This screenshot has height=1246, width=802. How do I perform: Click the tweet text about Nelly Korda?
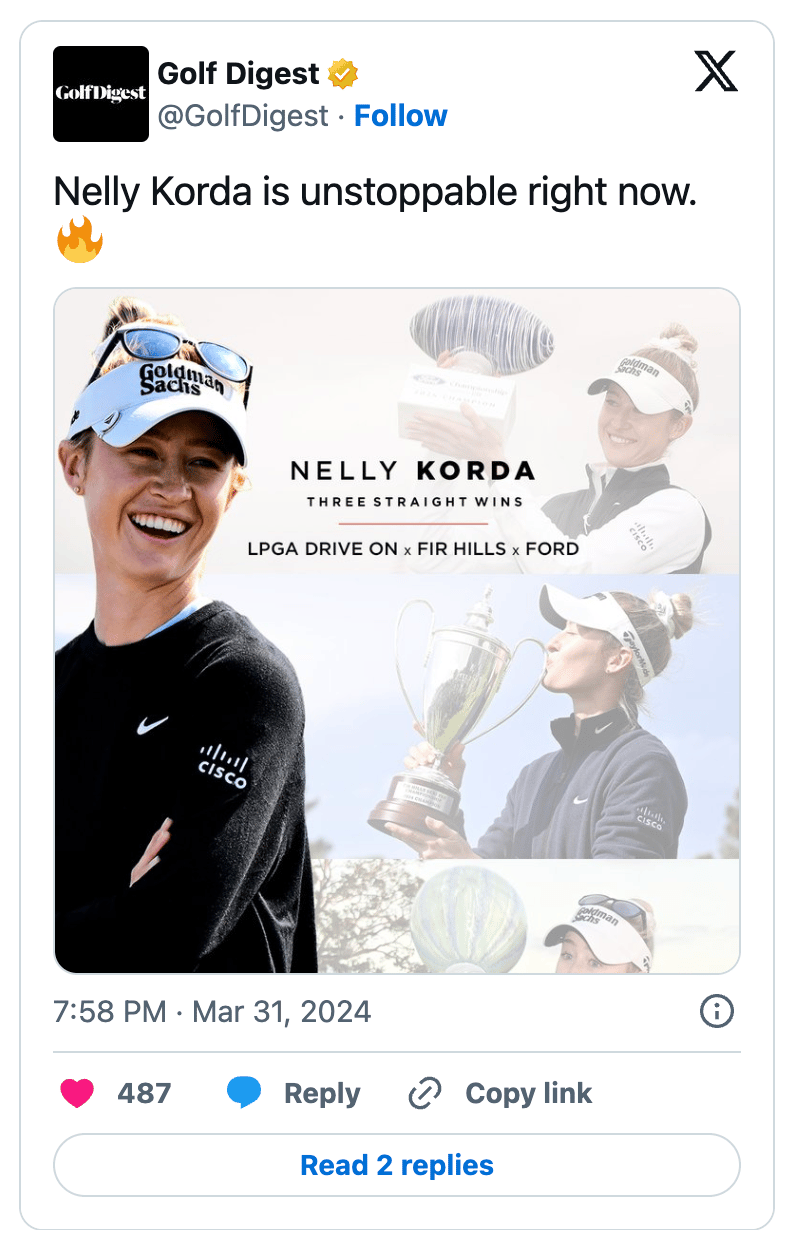(x=375, y=191)
